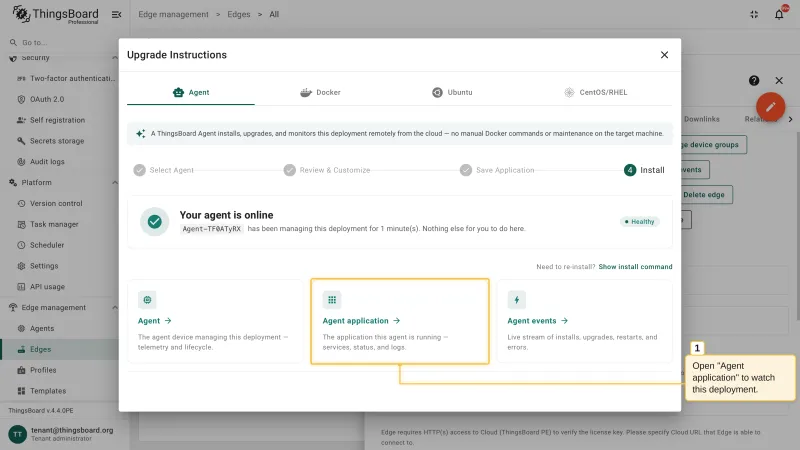Click the Edge management breadcrumb
This screenshot has width=800, height=450.
pyautogui.click(x=173, y=14)
